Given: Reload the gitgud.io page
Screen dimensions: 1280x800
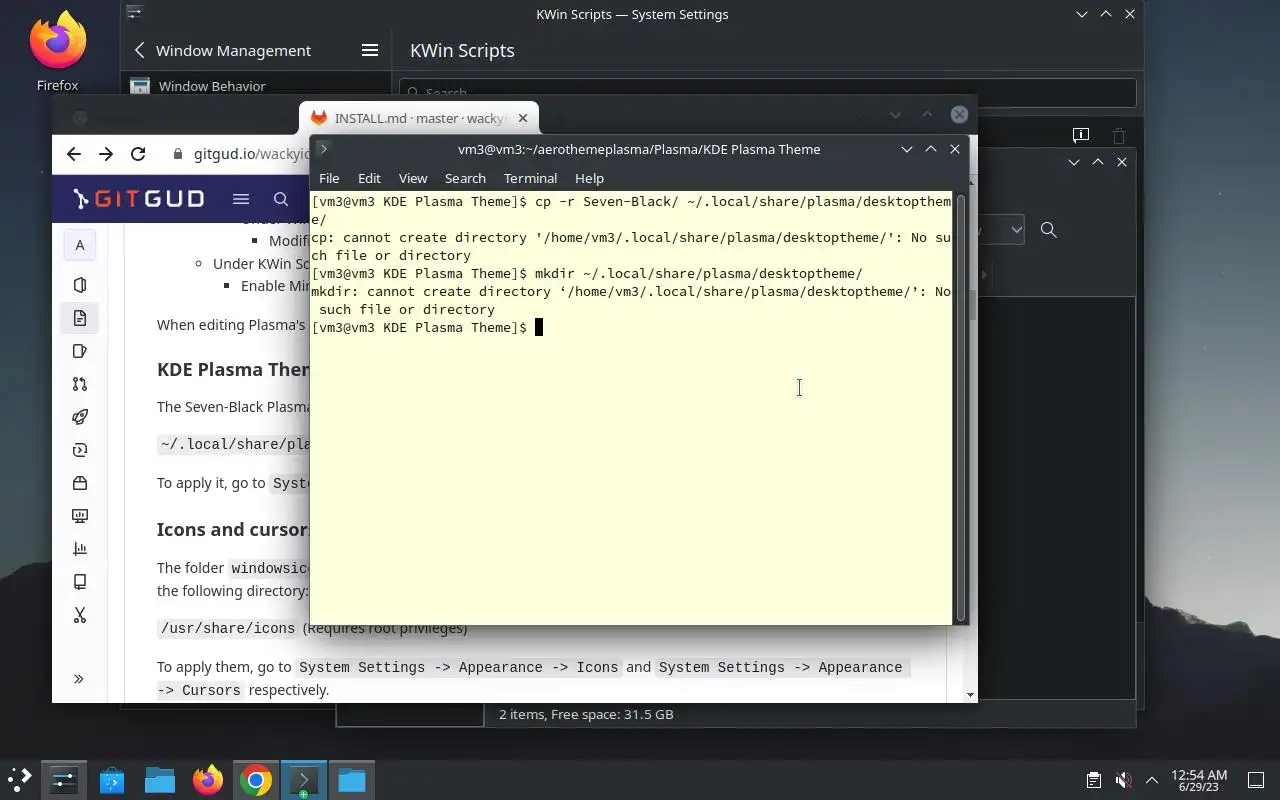Looking at the screenshot, I should (138, 153).
